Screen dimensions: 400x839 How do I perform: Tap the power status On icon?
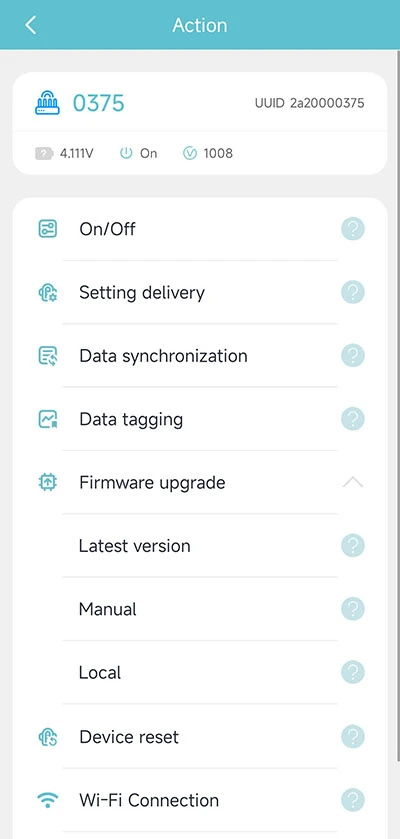point(126,154)
